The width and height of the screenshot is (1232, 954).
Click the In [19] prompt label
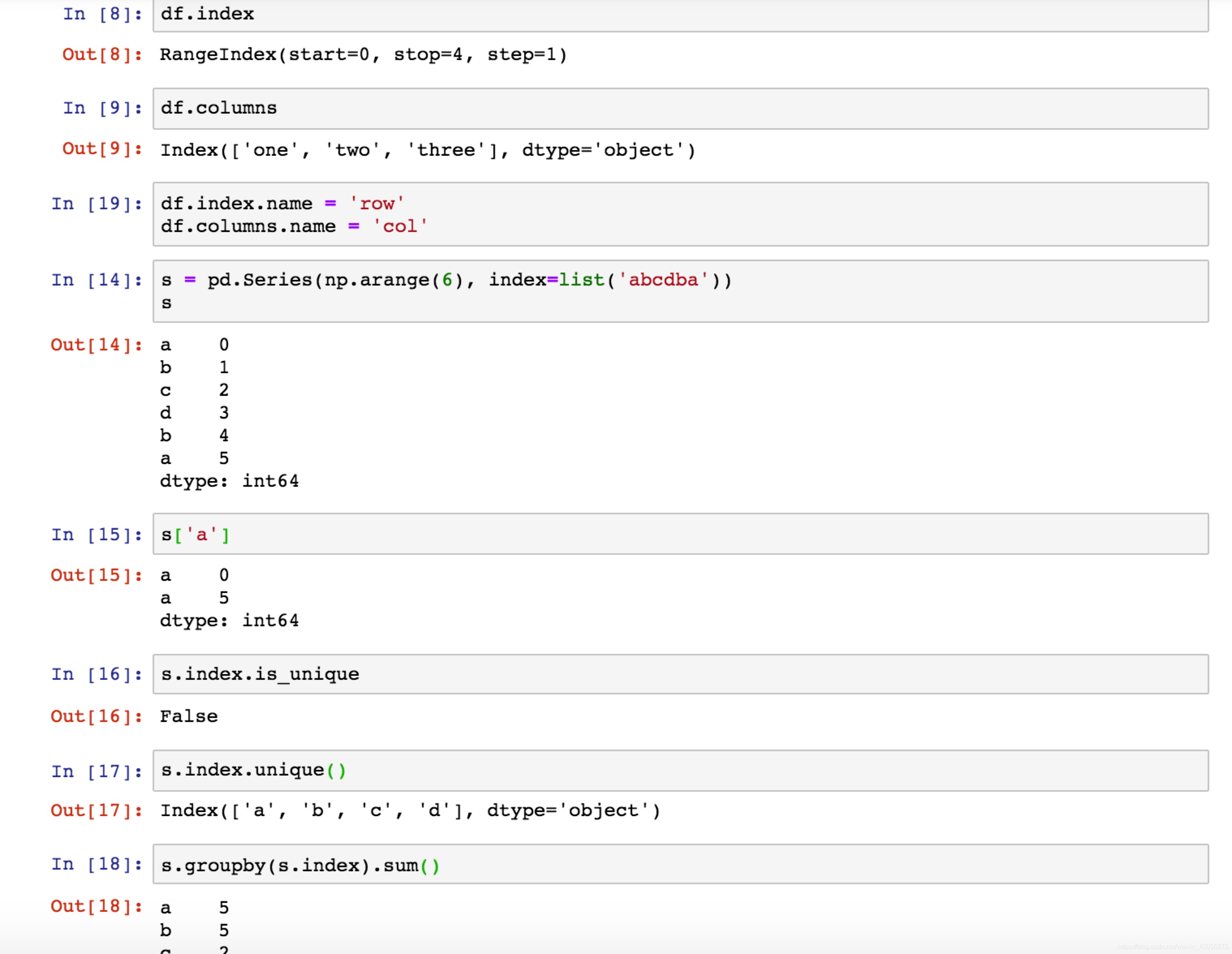point(97,204)
